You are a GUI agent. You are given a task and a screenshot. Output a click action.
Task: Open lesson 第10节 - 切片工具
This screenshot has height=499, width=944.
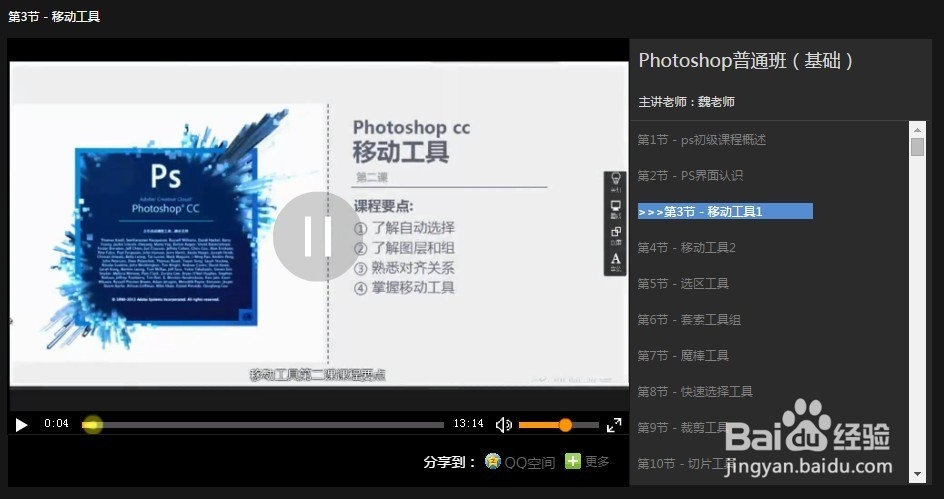pyautogui.click(x=686, y=463)
